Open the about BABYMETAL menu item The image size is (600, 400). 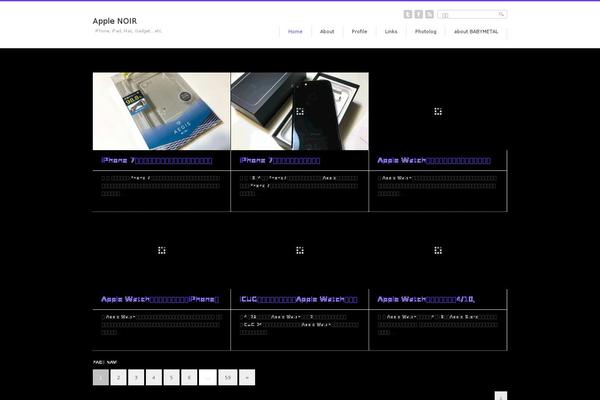pyautogui.click(x=476, y=31)
